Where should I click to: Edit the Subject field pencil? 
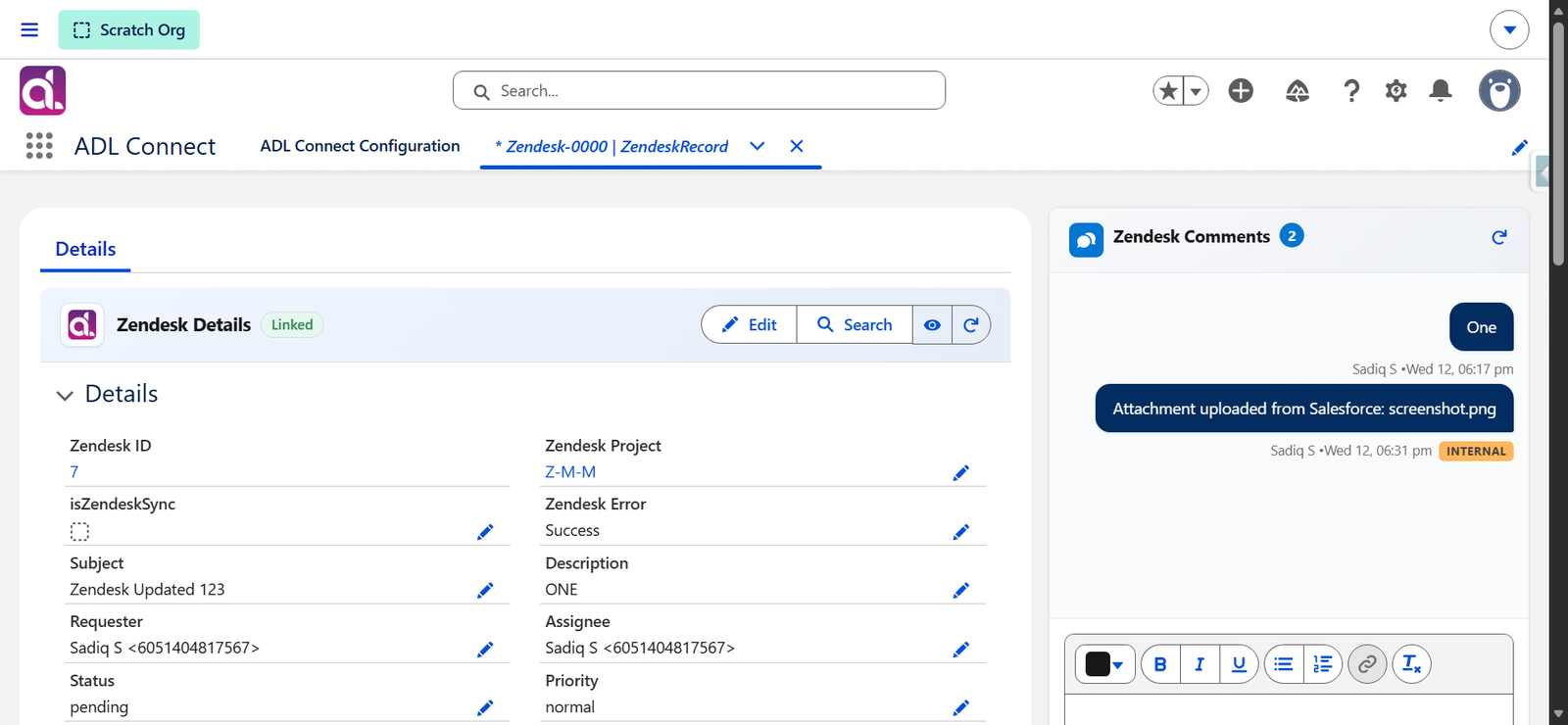[x=485, y=591]
